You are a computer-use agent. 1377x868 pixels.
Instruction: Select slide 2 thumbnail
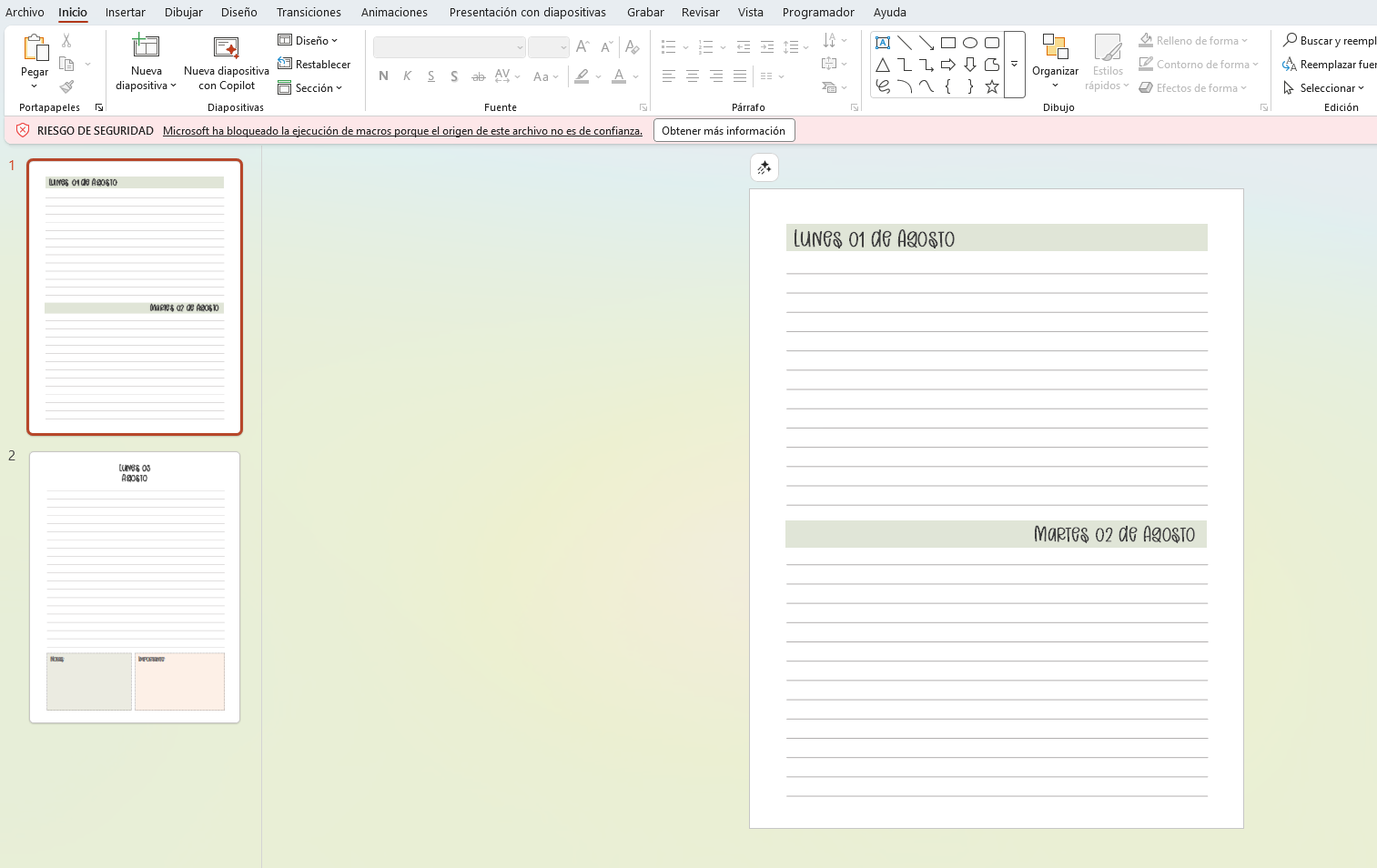click(x=135, y=588)
